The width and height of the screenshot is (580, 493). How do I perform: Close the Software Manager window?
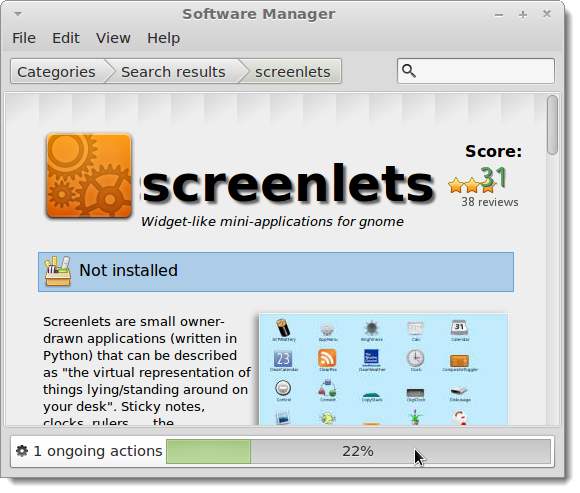547,14
